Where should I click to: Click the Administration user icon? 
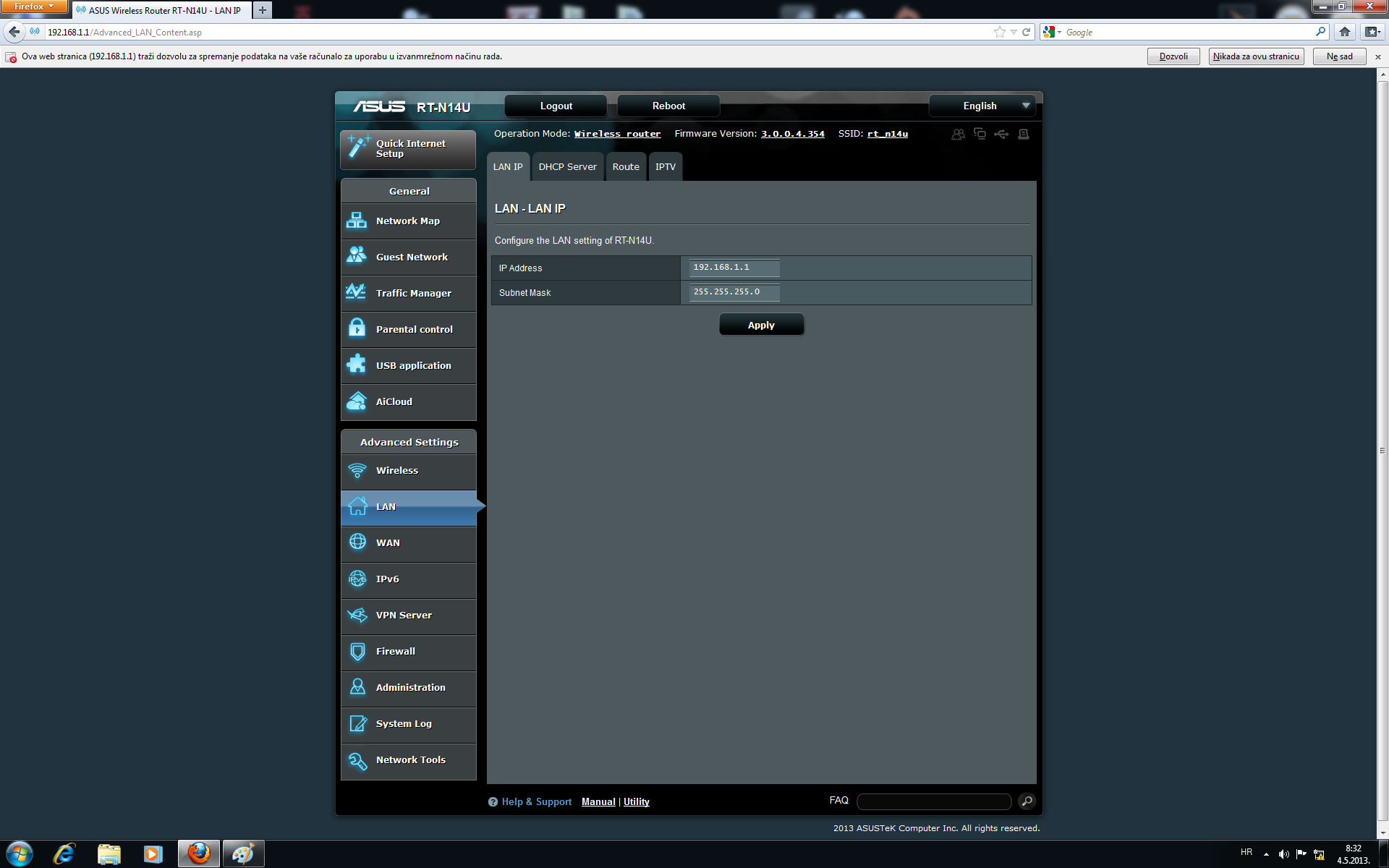[x=357, y=686]
